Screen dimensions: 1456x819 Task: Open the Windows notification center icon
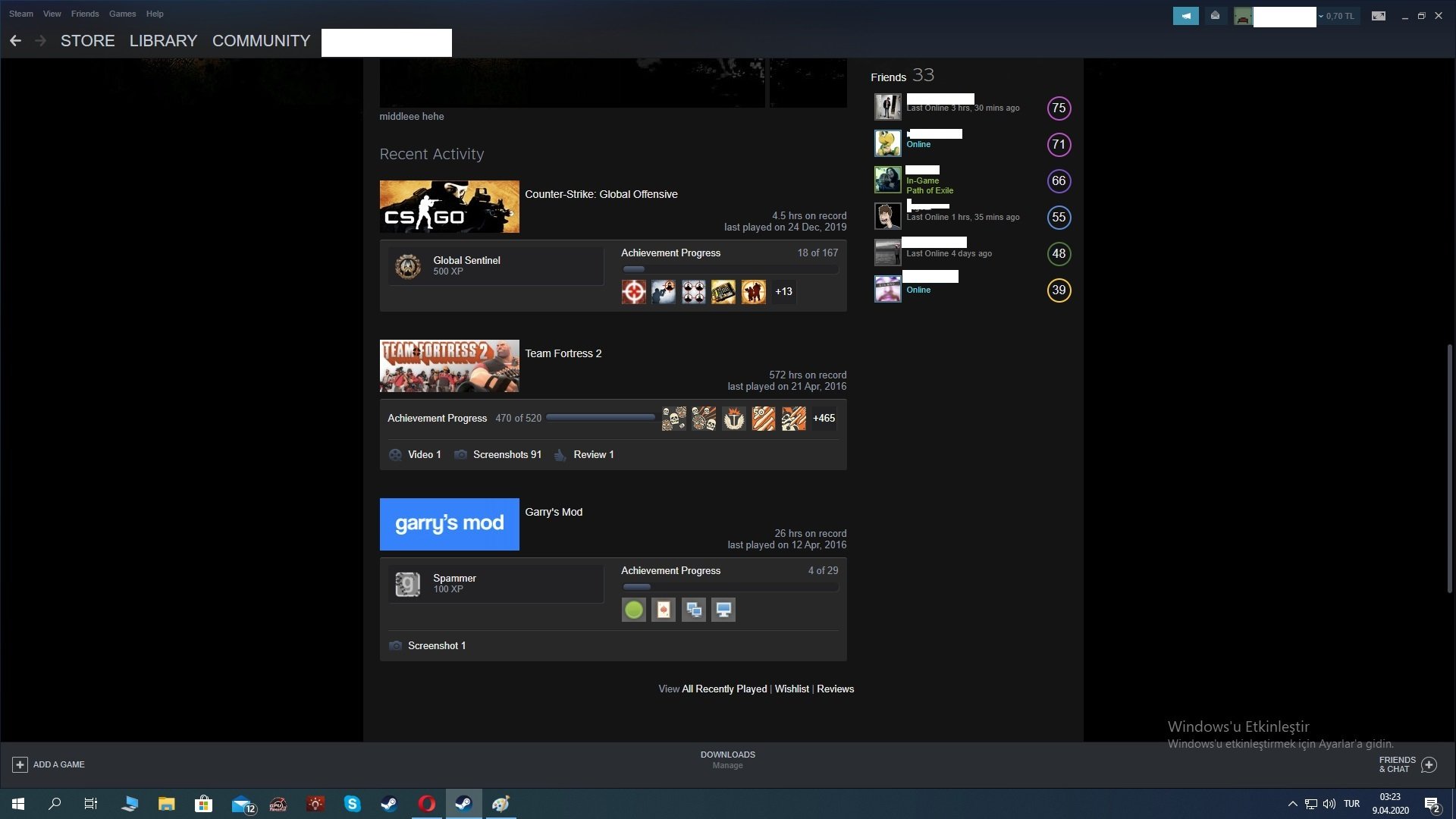click(1432, 804)
